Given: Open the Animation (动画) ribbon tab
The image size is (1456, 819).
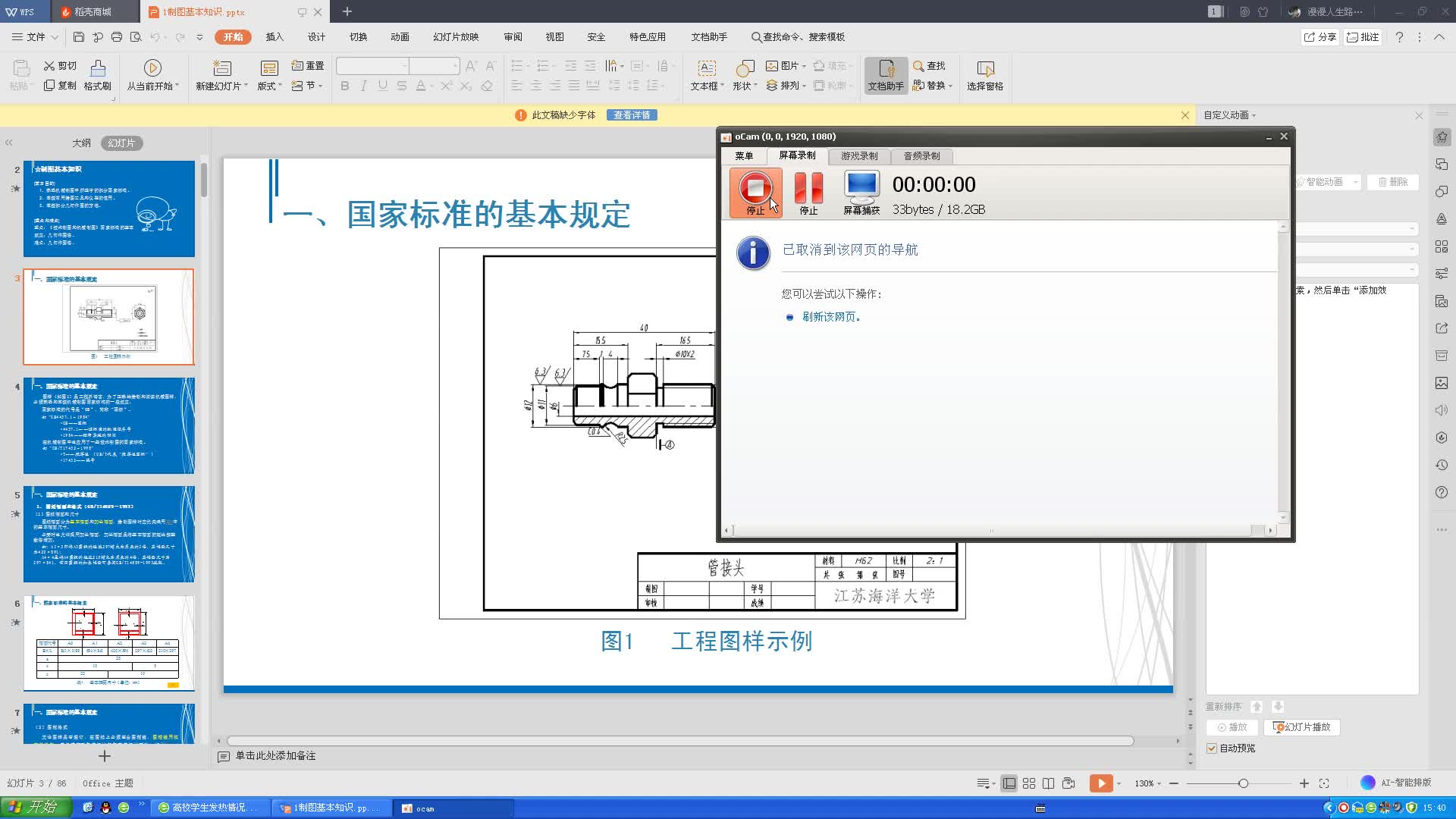Looking at the screenshot, I should 400,36.
